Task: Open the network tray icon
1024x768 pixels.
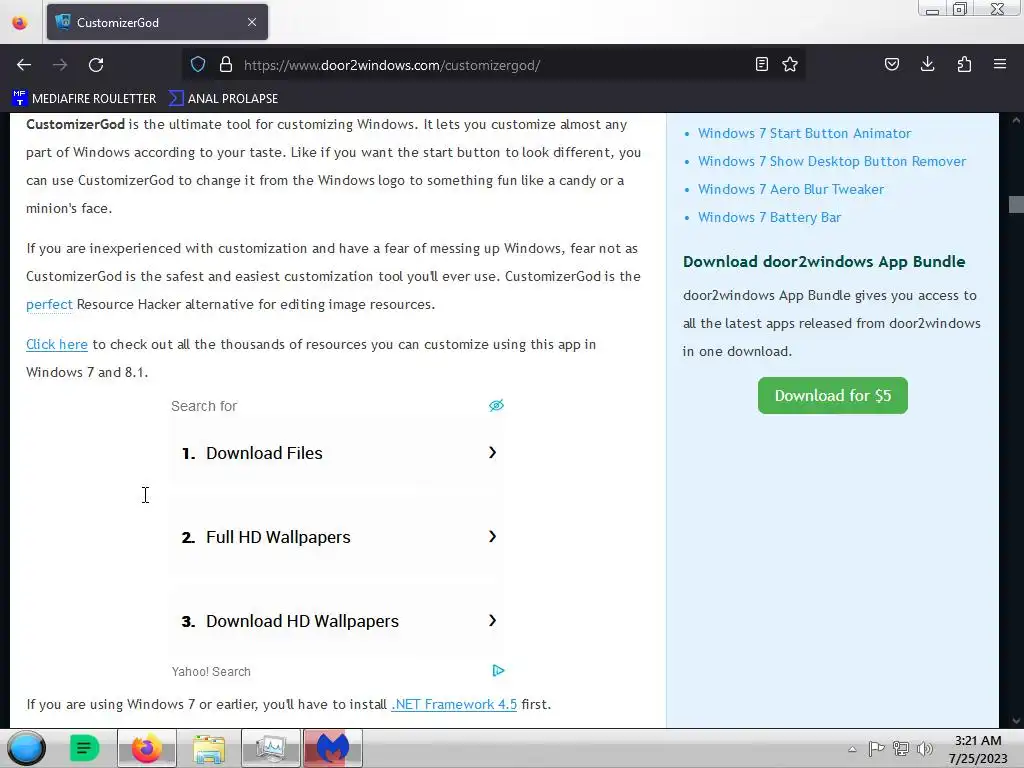Action: pos(901,749)
